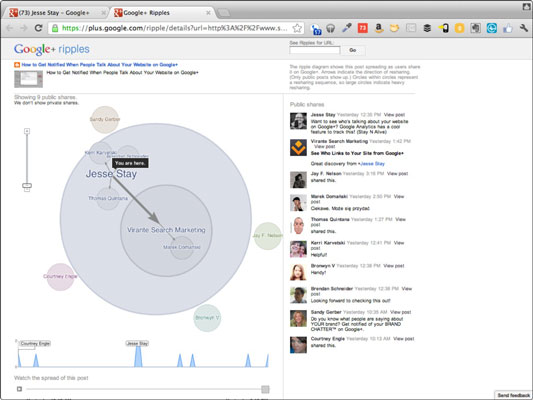
Task: Zoom out with the minus below ripple slider
Action: click(x=27, y=190)
